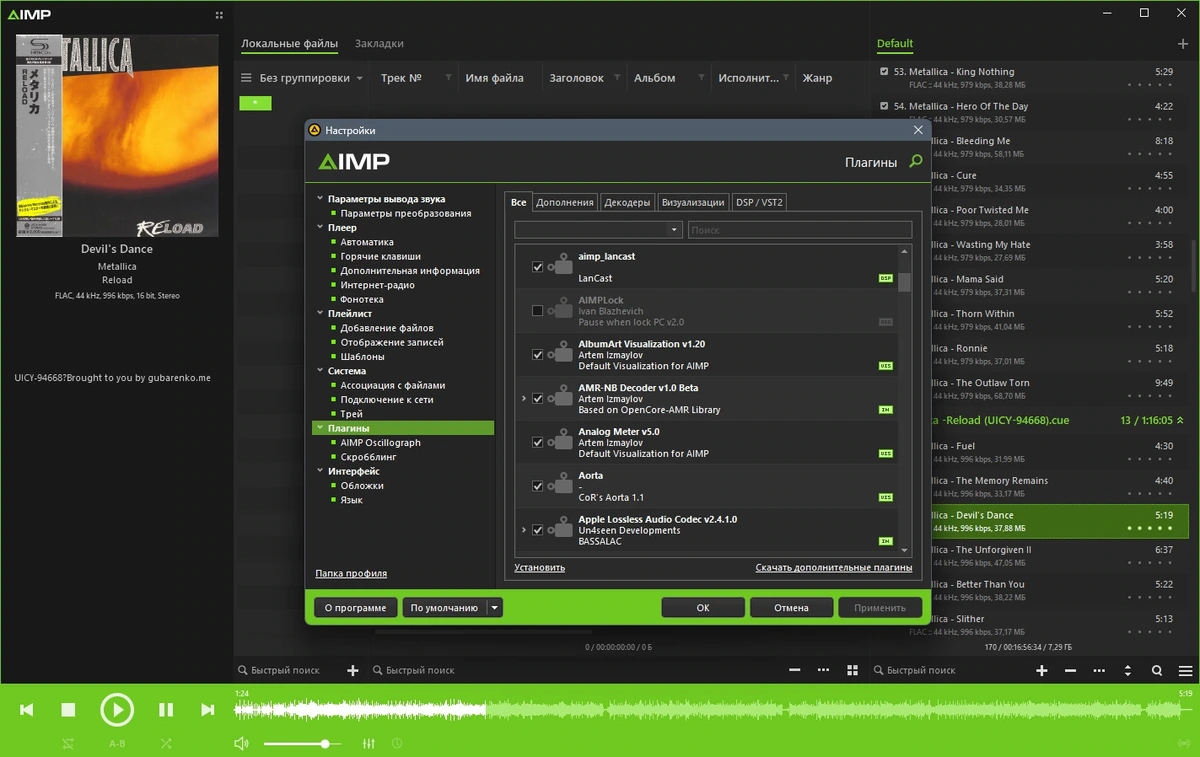1200x757 pixels.
Task: Open the sleep timer clock icon
Action: pyautogui.click(x=397, y=744)
